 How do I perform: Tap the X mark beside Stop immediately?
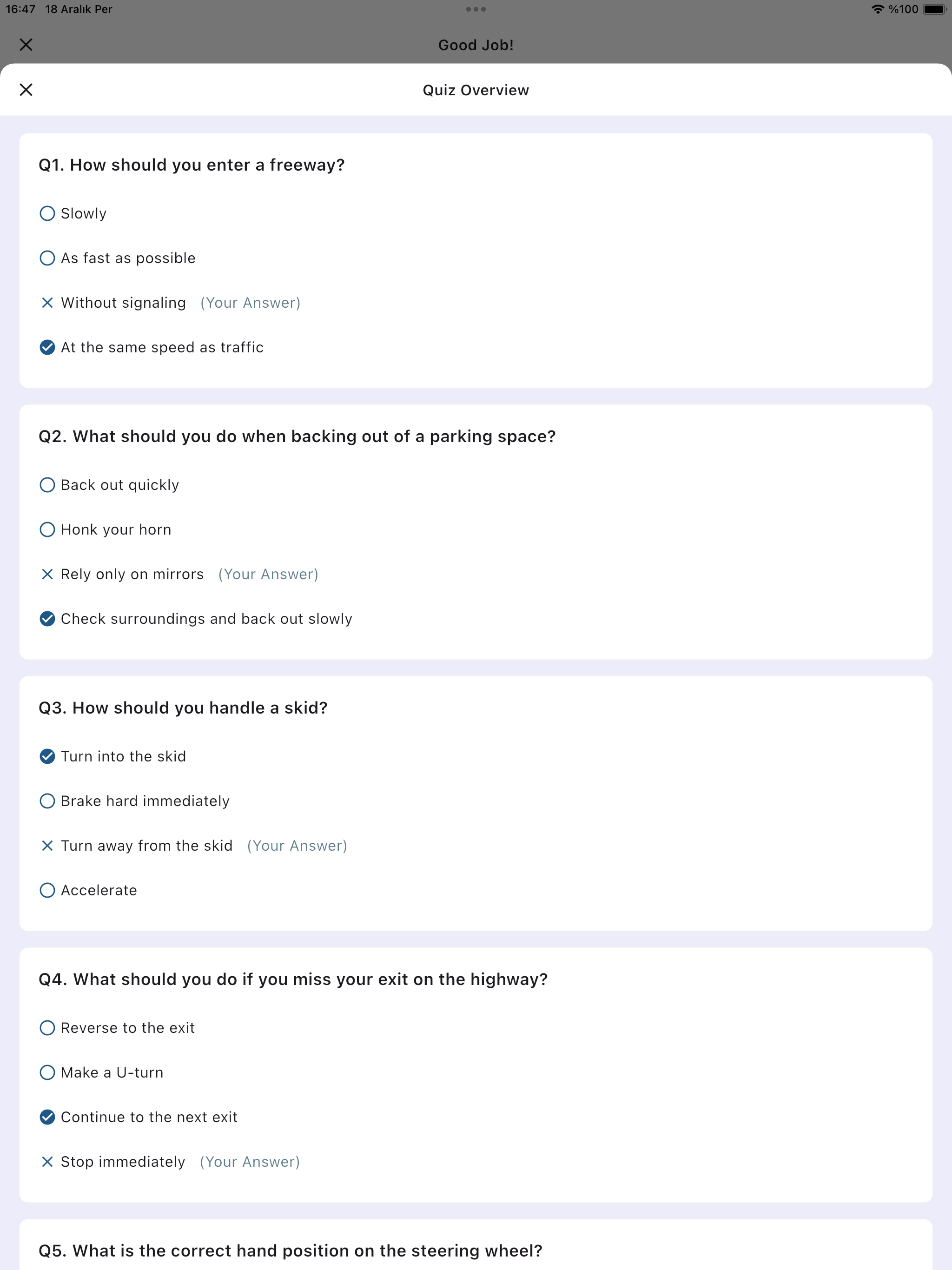pos(47,1162)
